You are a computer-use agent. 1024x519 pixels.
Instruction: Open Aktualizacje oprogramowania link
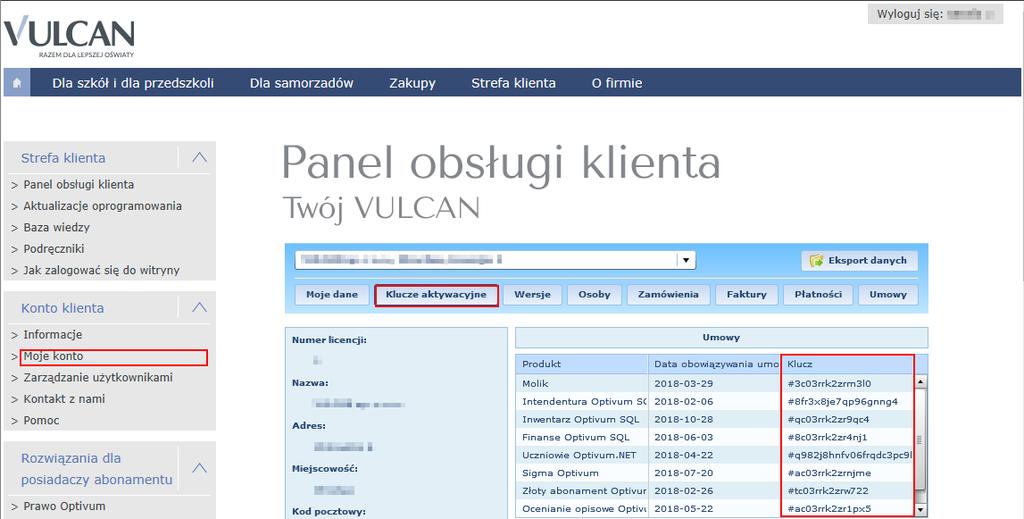103,206
